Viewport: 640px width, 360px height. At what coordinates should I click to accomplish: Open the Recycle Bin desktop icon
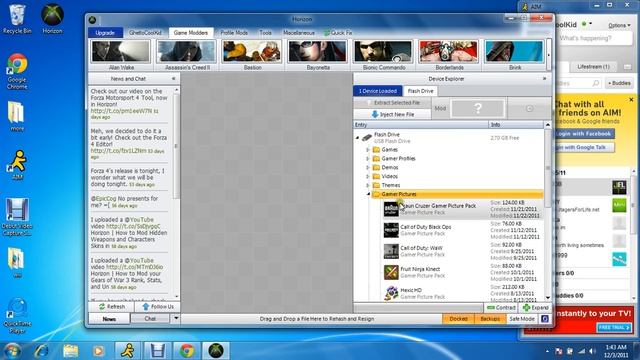16,19
